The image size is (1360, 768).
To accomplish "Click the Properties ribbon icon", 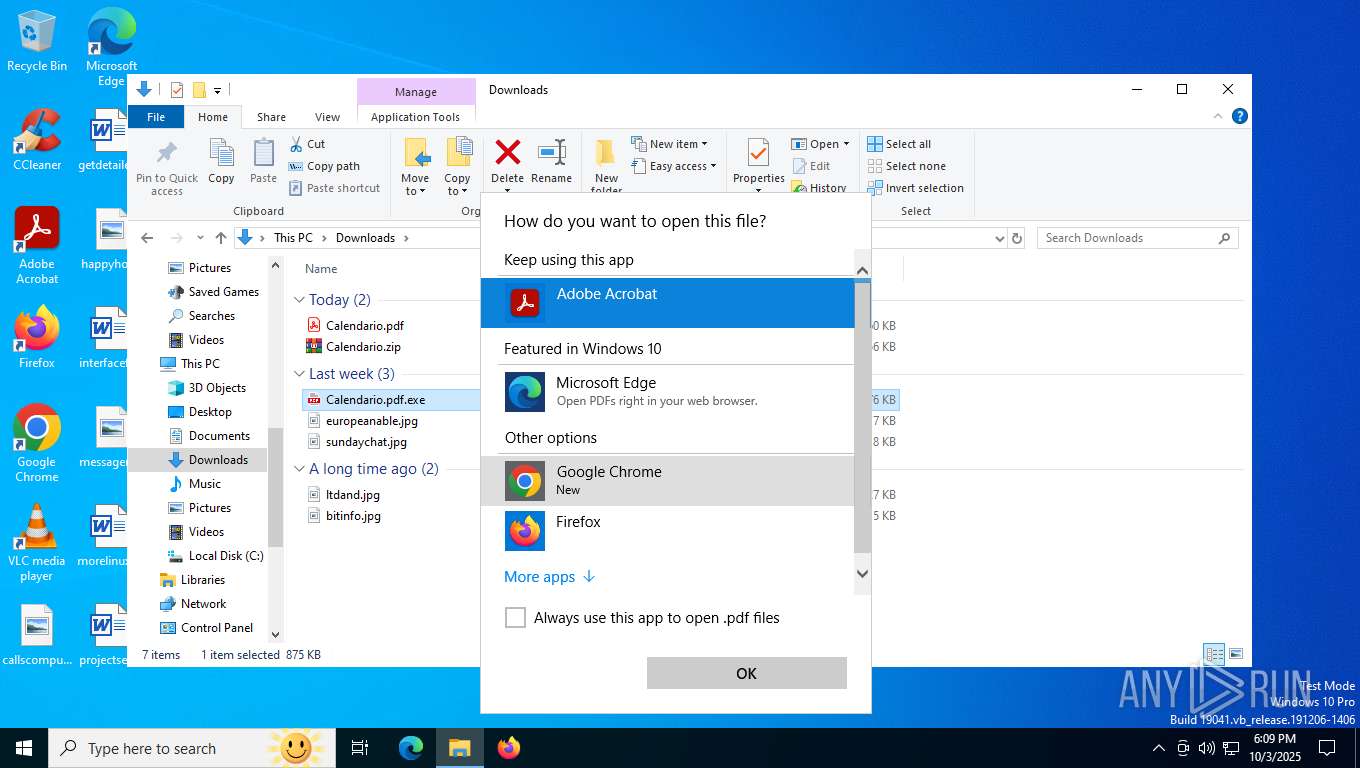I will tap(758, 154).
